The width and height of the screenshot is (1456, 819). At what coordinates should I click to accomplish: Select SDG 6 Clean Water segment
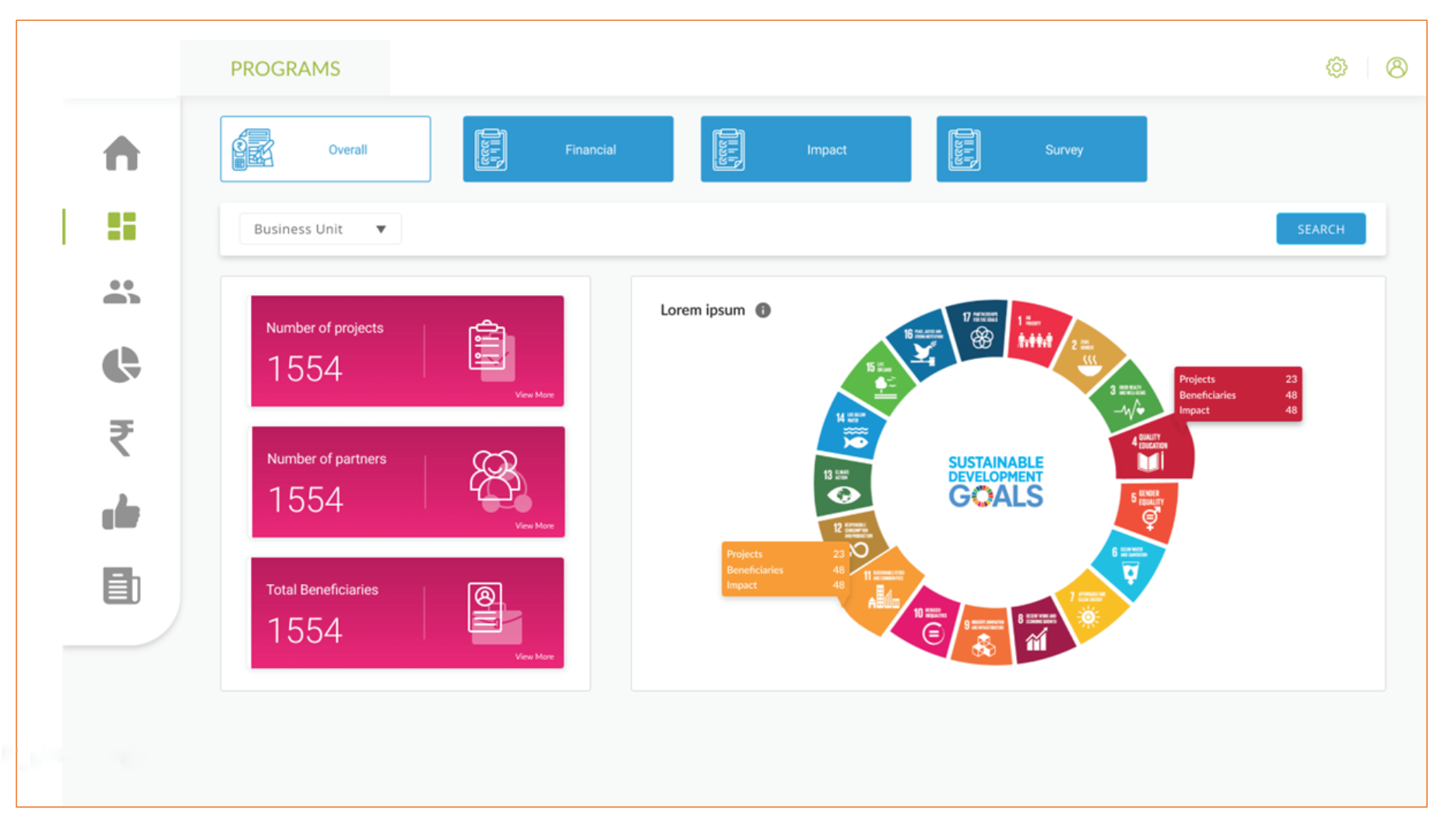coord(1128,564)
